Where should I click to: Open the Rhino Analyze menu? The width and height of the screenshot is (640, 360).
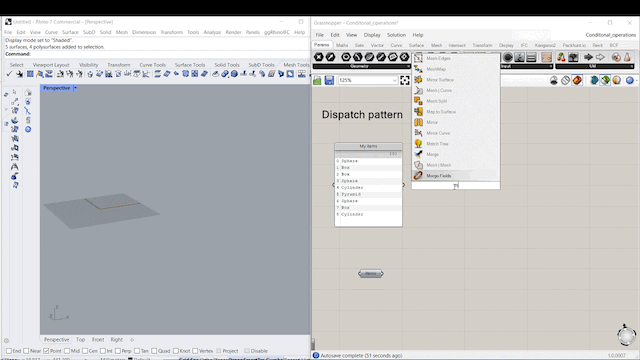(x=212, y=32)
